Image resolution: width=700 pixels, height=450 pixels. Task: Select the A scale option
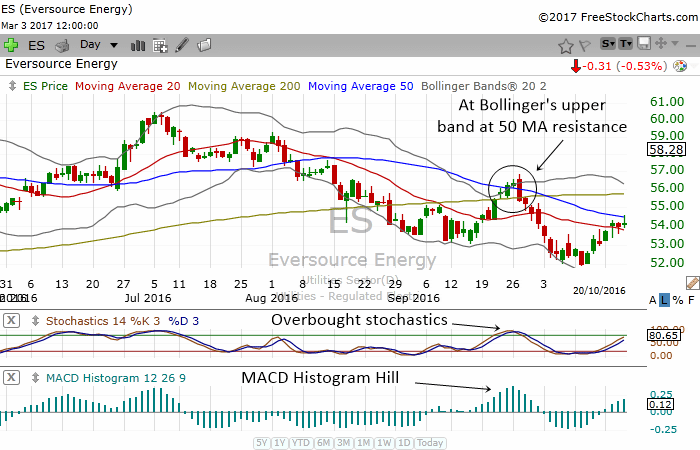tap(653, 300)
